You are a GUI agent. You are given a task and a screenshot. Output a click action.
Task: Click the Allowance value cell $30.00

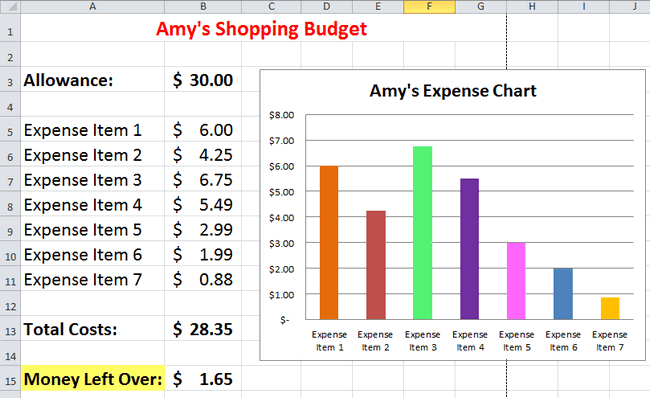pos(203,80)
